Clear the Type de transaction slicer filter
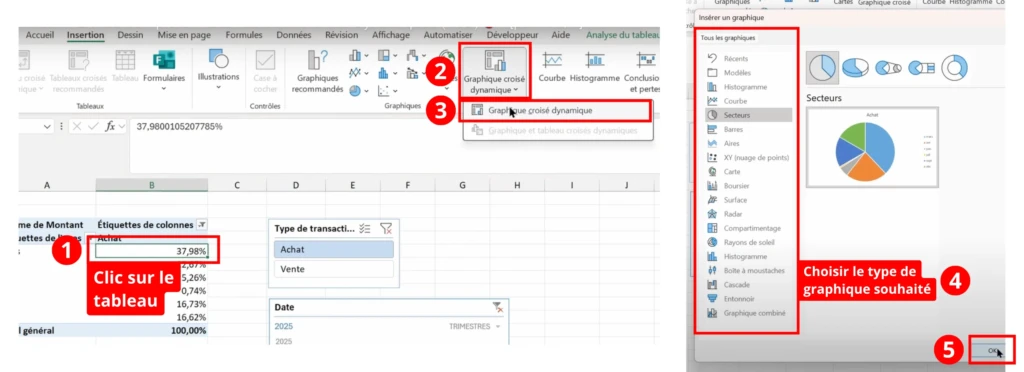The width and height of the screenshot is (1024, 372). (386, 228)
